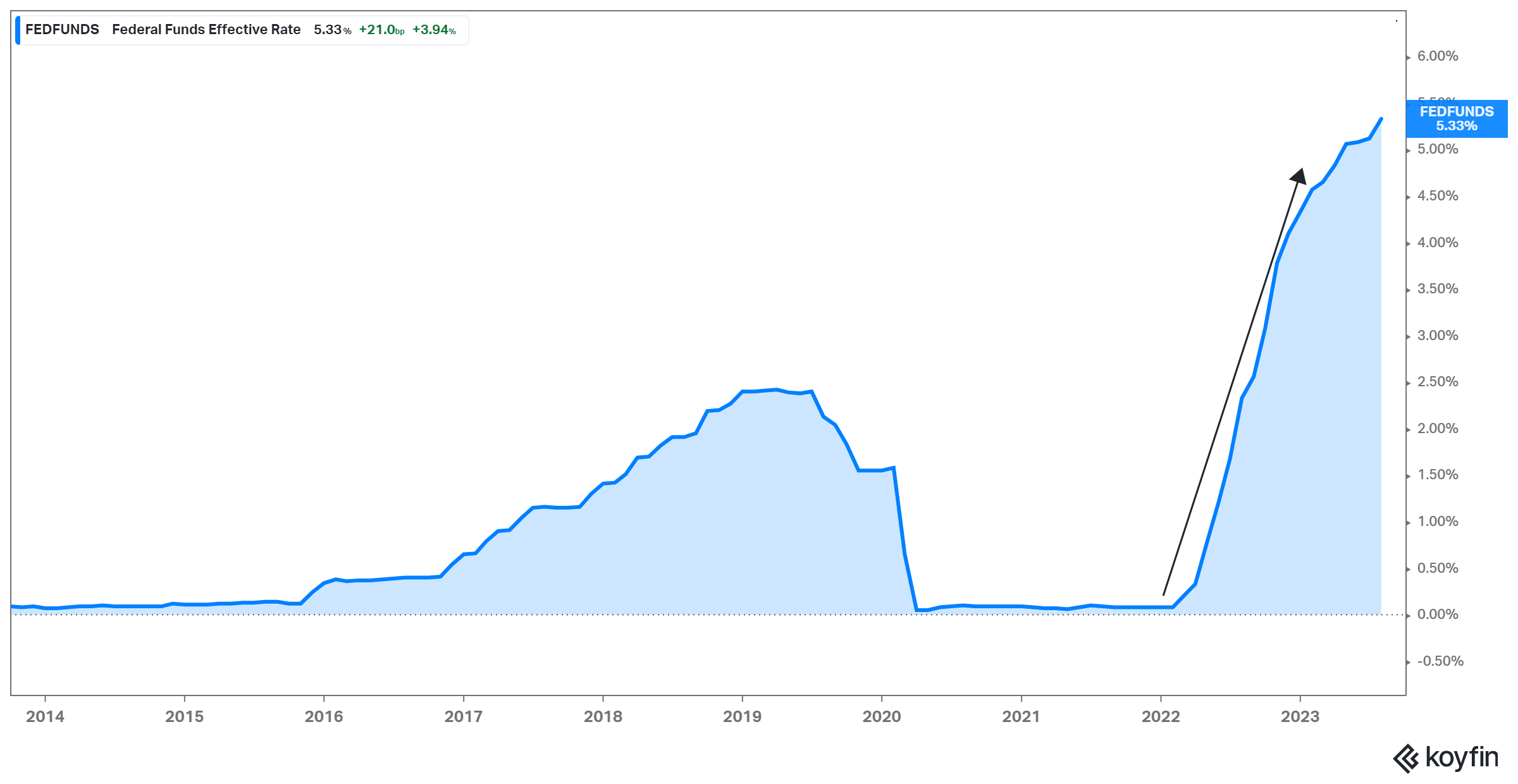Click the 2023 x-axis label
Viewport: 1518px width, 784px height.
click(1300, 716)
